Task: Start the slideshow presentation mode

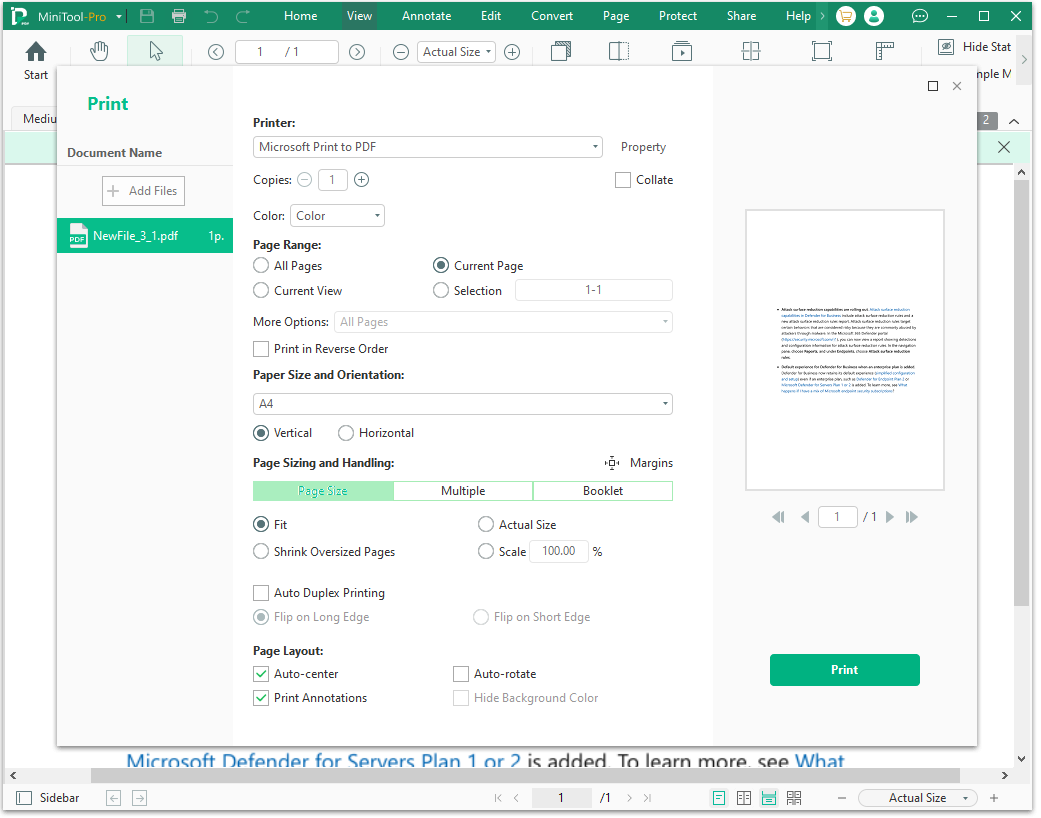Action: click(681, 51)
